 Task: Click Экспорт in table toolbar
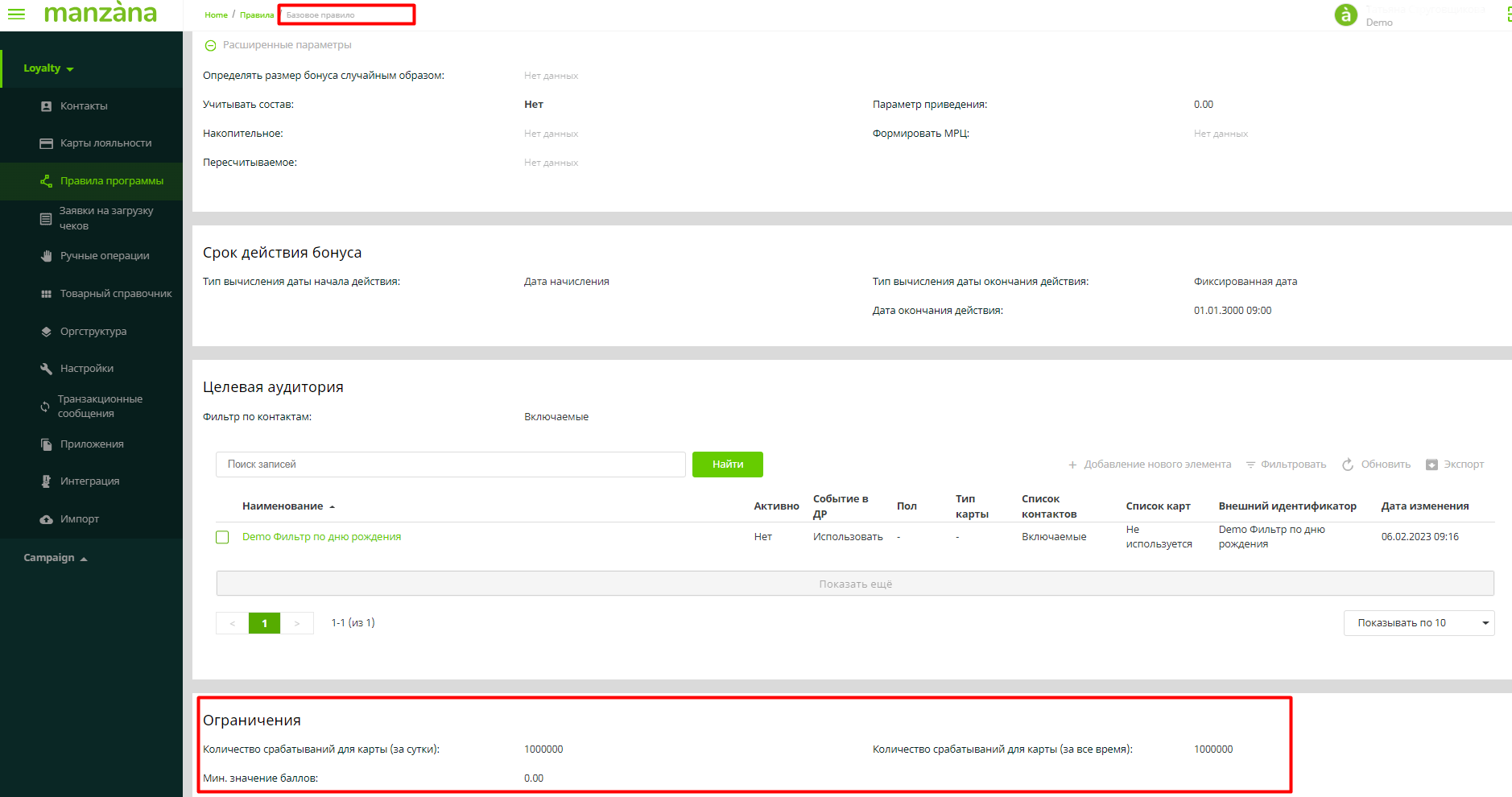[x=1454, y=465]
